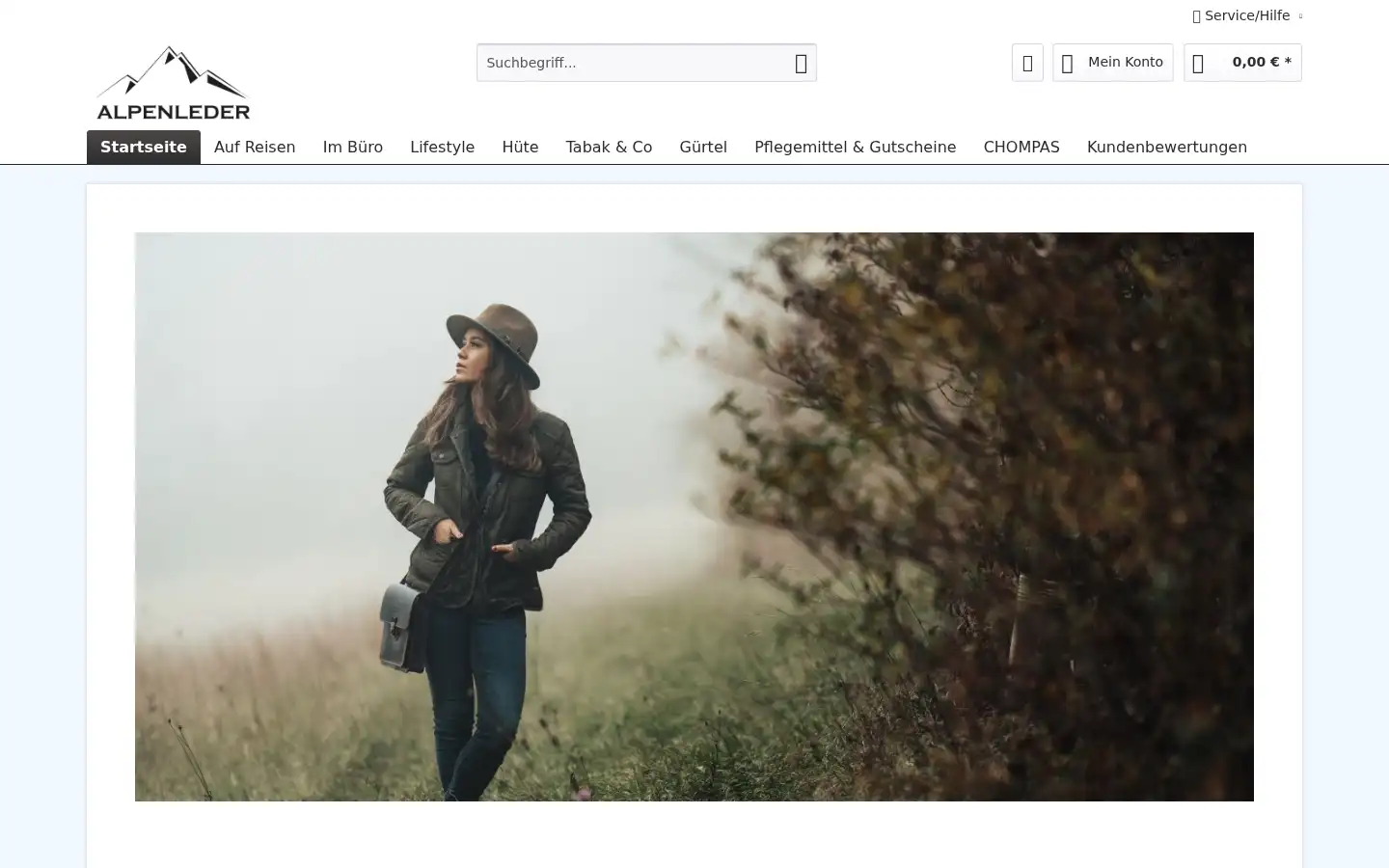Screen dimensions: 1389x868
Task: Open Mein Konto account menu
Action: pyautogui.click(x=1113, y=63)
